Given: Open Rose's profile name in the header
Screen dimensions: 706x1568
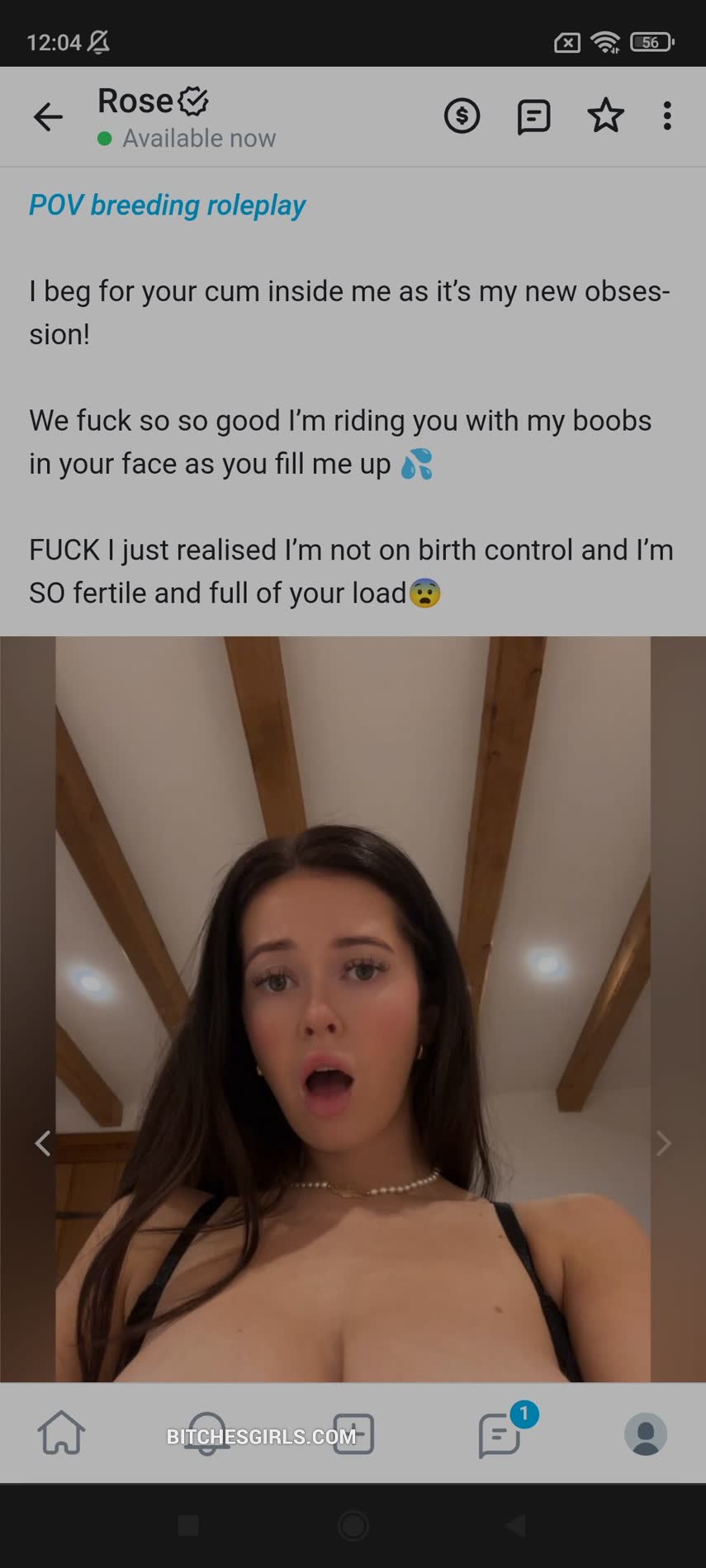Looking at the screenshot, I should click(x=135, y=102).
